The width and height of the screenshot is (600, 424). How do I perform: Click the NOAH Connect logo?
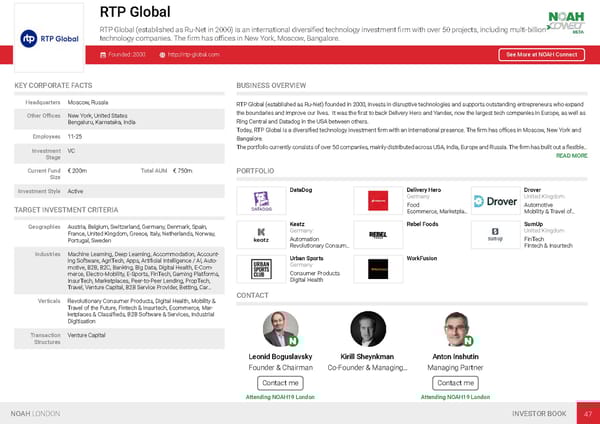(564, 22)
